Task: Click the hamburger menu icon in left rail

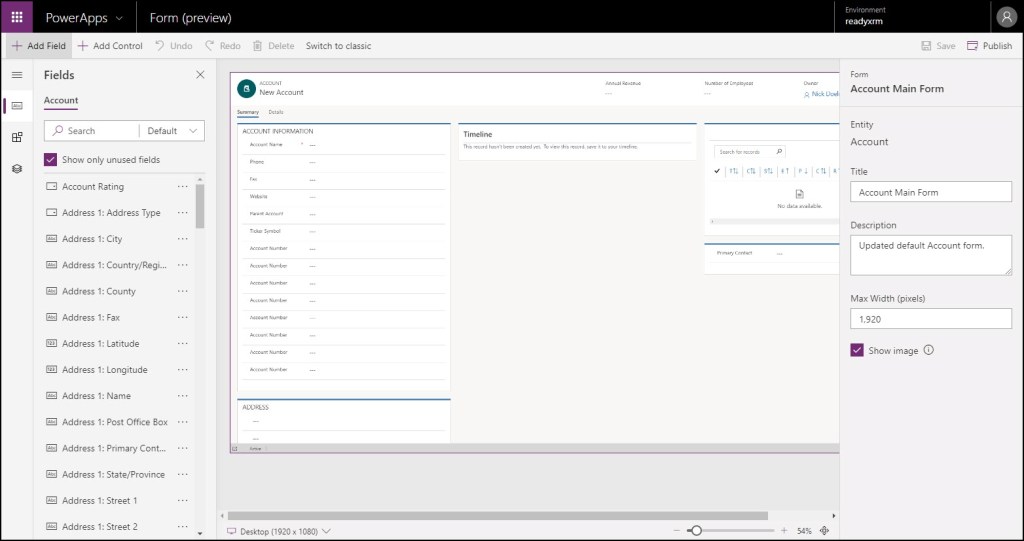Action: (x=17, y=75)
